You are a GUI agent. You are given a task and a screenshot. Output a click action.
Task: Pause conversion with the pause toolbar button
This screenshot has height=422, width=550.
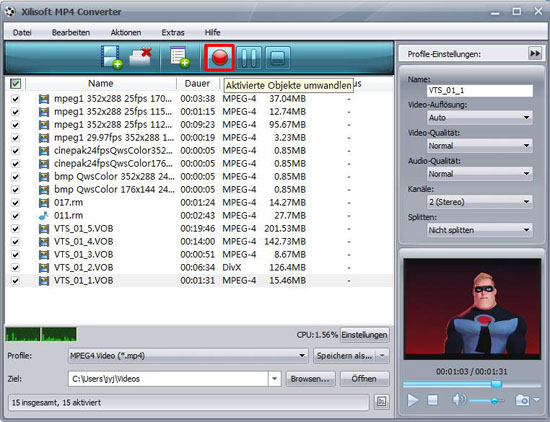click(x=249, y=58)
